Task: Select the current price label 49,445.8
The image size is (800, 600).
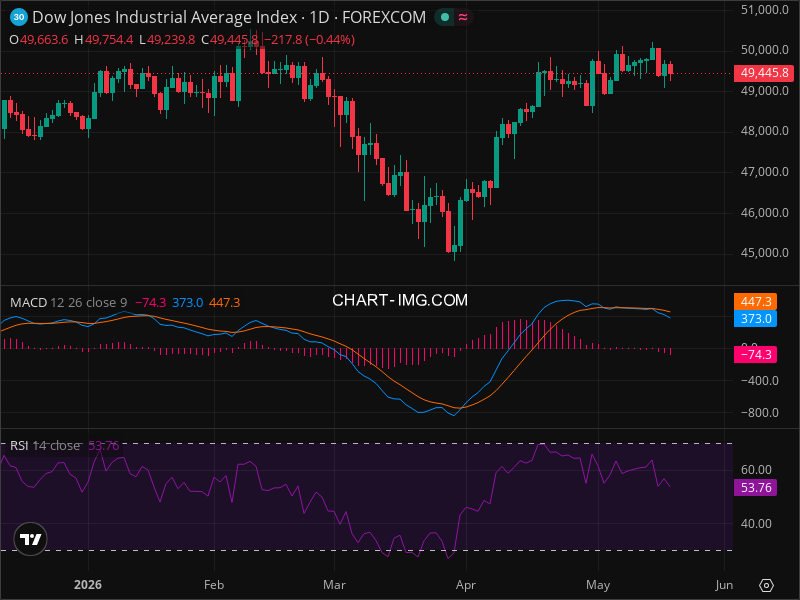Action: (x=764, y=73)
